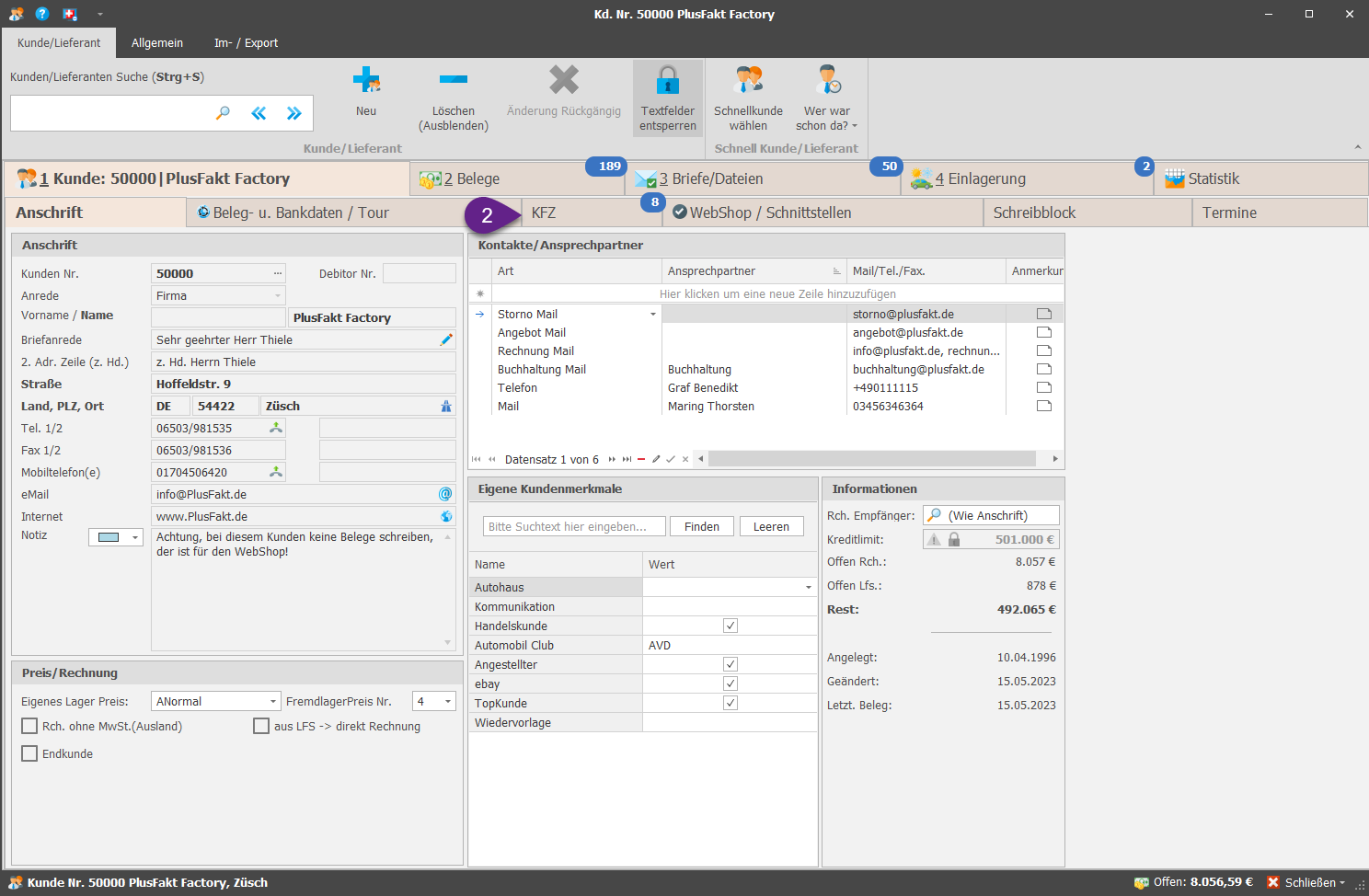1369x896 pixels.
Task: Switch to Im- / Export ribbon tab
Action: 246,42
